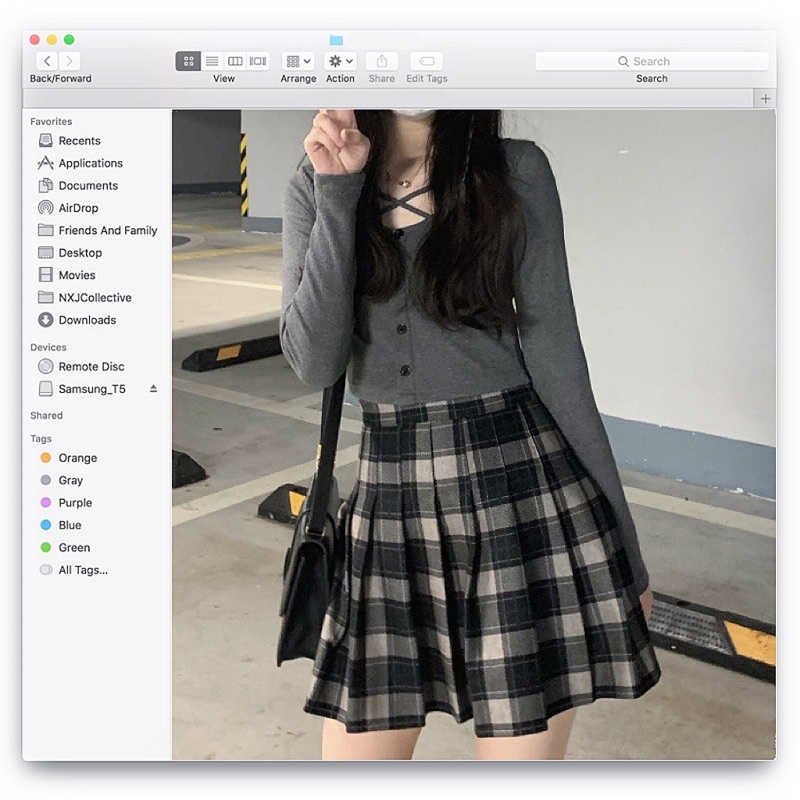Open Friends And Family folder
This screenshot has height=800, width=800.
[107, 230]
